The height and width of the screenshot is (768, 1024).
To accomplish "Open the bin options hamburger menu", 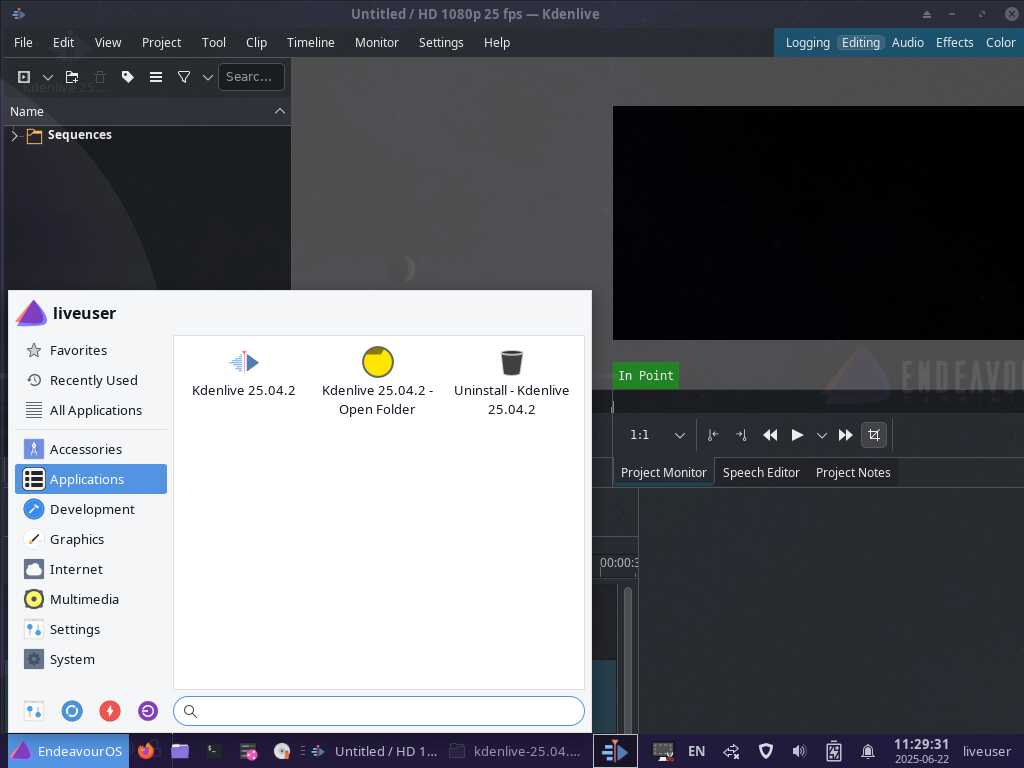I will coord(155,77).
